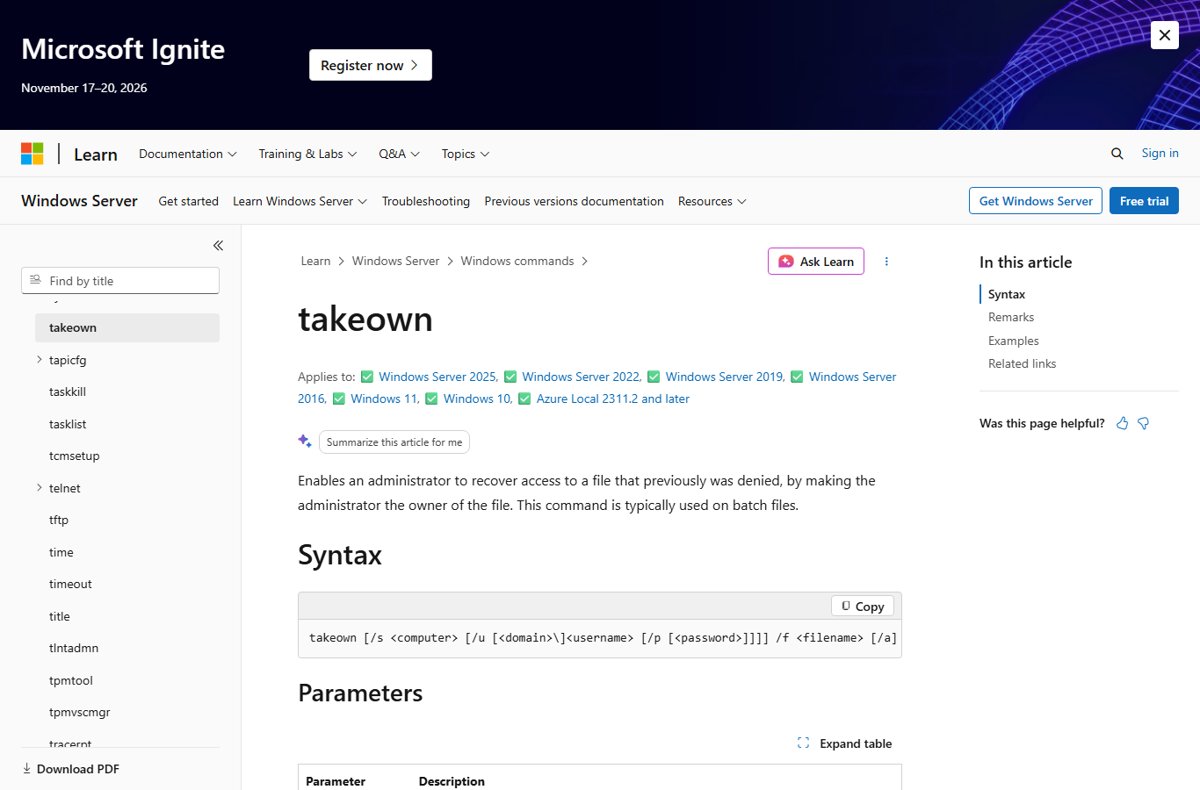Image resolution: width=1200 pixels, height=790 pixels.
Task: Expand the Learn Windows Server menu
Action: [300, 201]
